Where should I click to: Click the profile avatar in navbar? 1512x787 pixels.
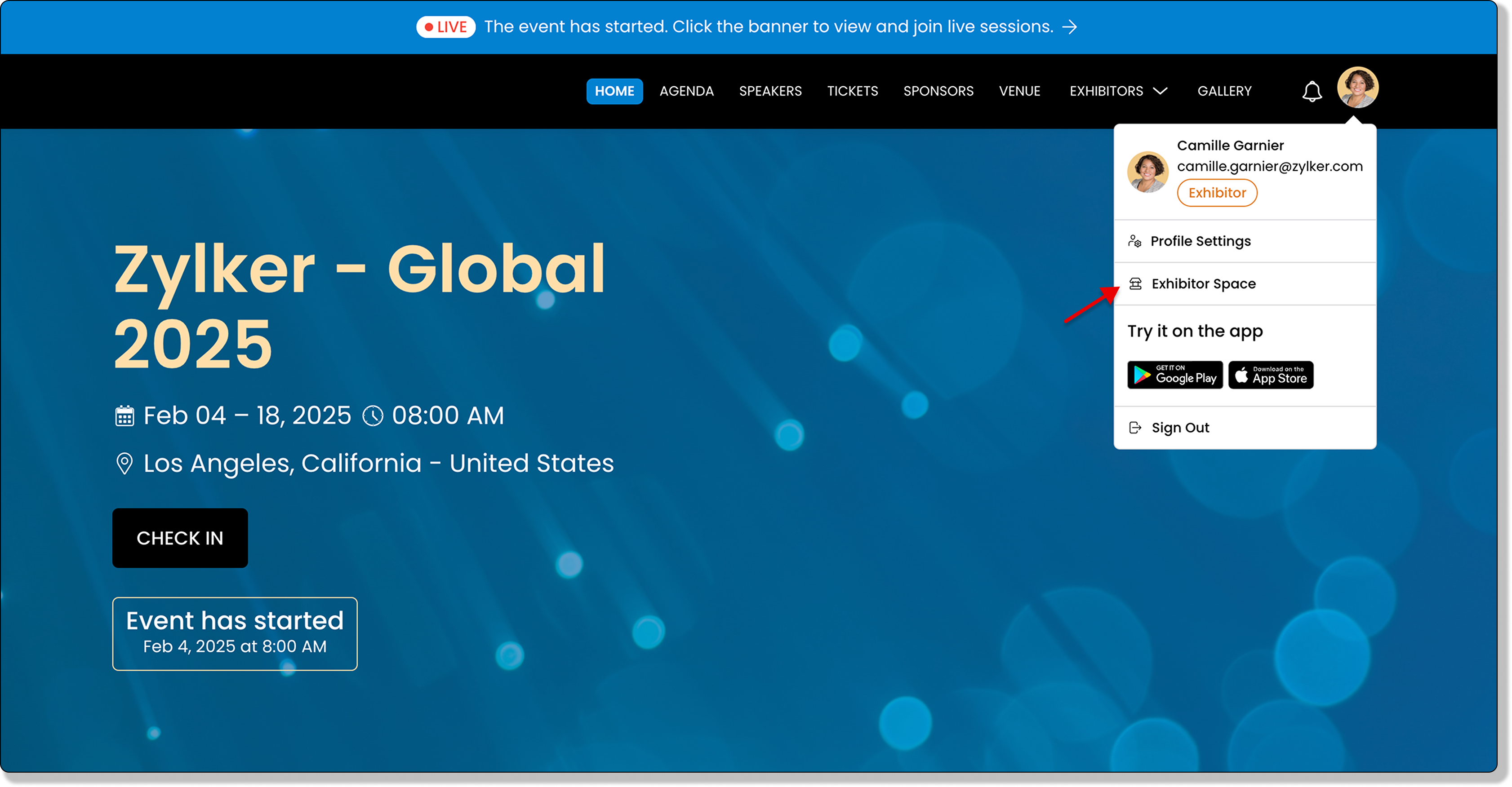click(1357, 88)
